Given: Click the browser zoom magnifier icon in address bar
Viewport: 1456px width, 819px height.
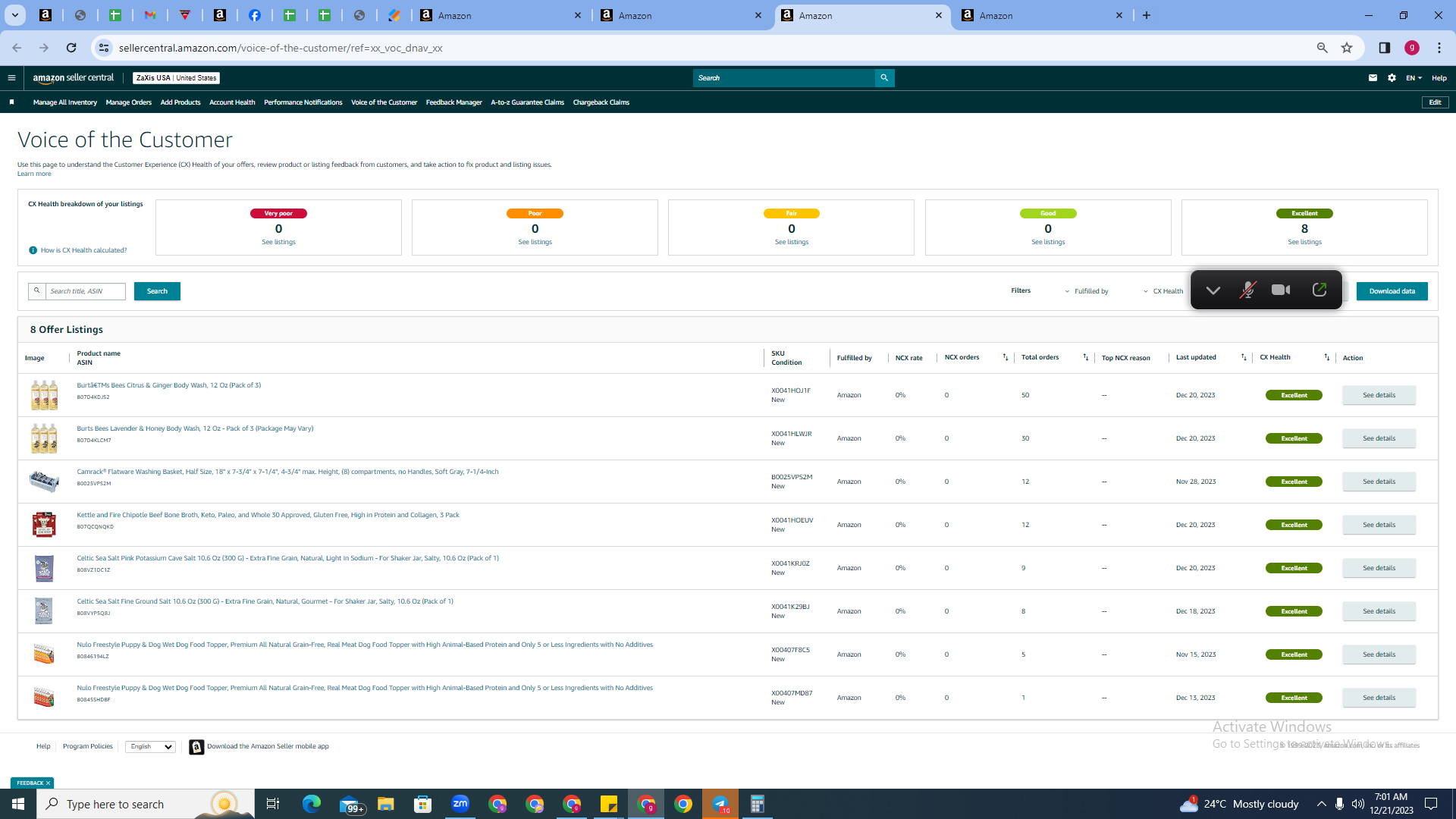Looking at the screenshot, I should (1323, 48).
